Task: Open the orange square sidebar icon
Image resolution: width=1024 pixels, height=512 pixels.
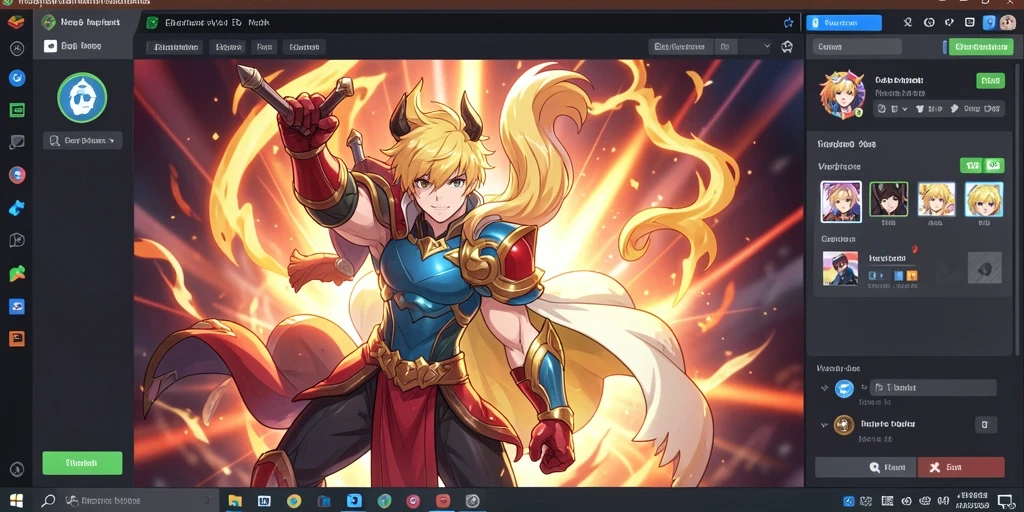Action: coord(17,338)
